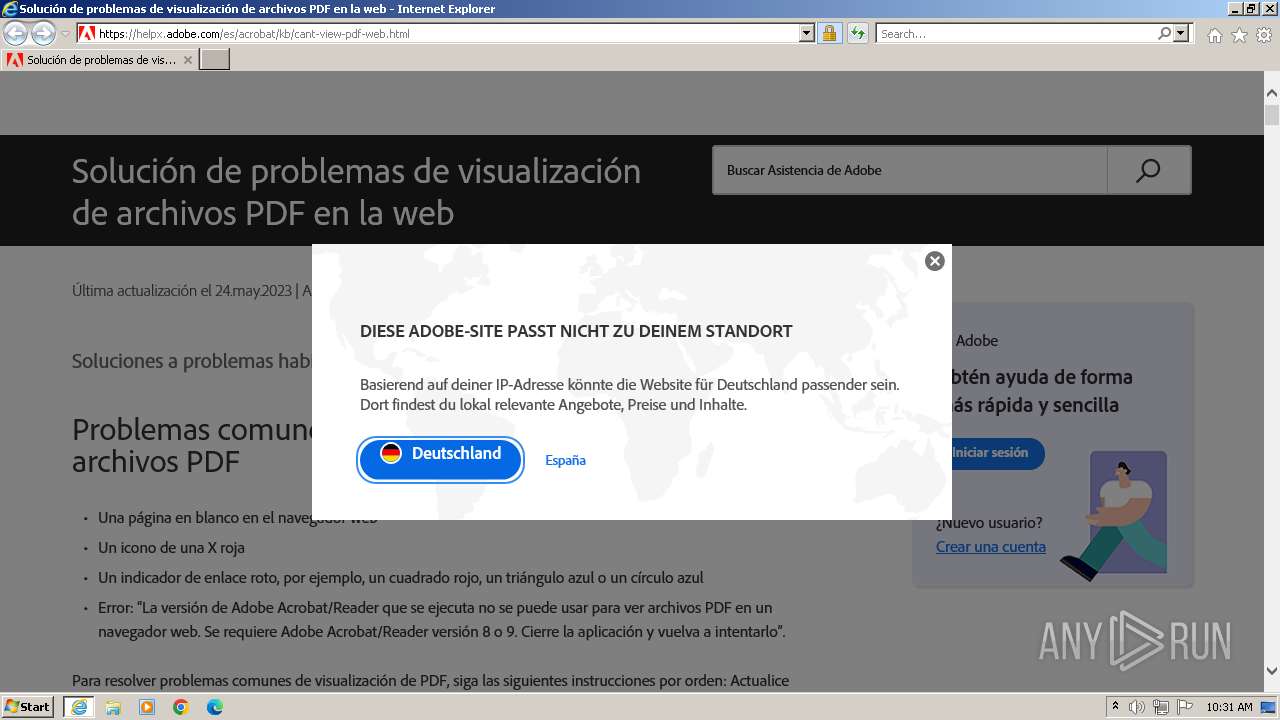Close the location popup dialog
Image resolution: width=1280 pixels, height=720 pixels.
coord(935,261)
